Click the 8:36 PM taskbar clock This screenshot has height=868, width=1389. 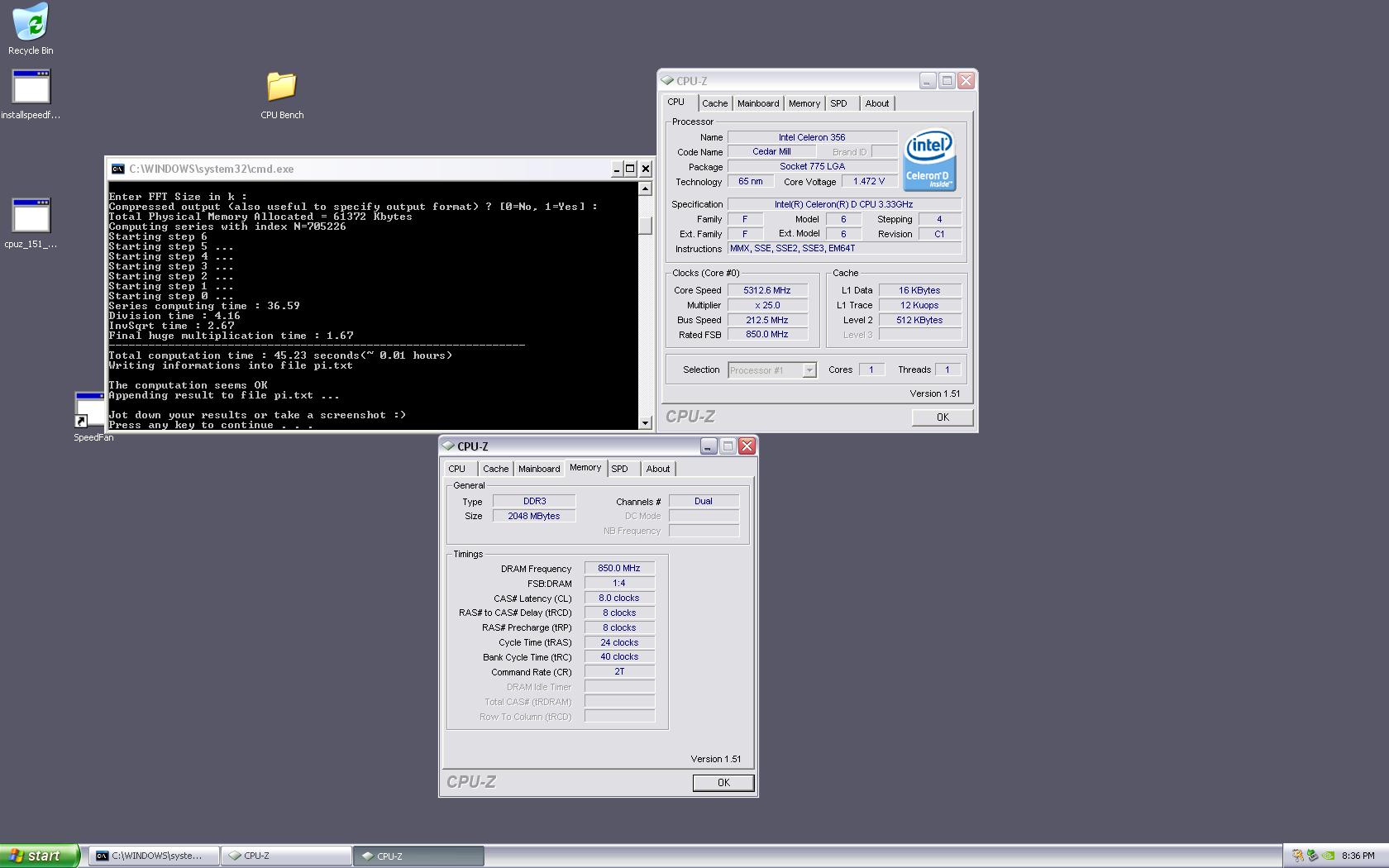point(1358,856)
